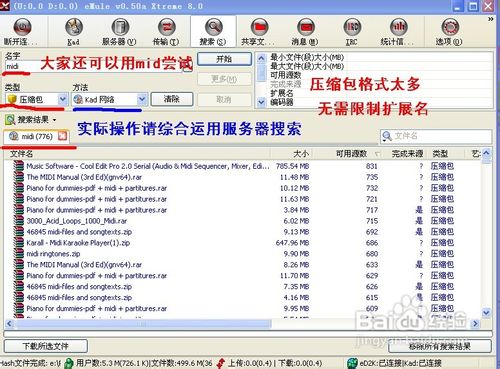Image resolution: width=500 pixels, height=369 pixels.
Task: Click users icon in status bar
Action: (x=69, y=363)
